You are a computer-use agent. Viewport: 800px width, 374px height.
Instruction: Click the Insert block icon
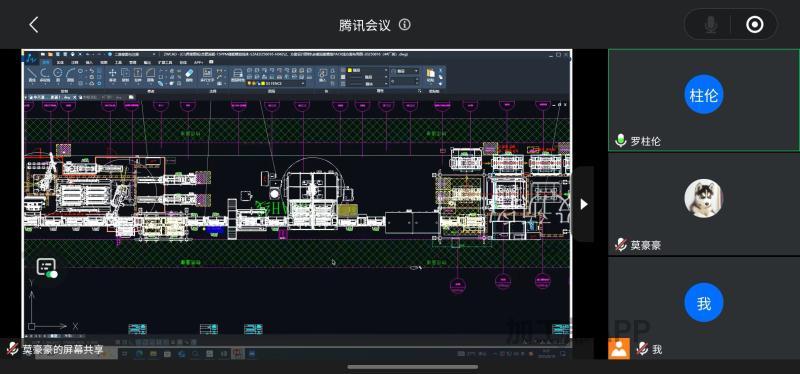(323, 74)
